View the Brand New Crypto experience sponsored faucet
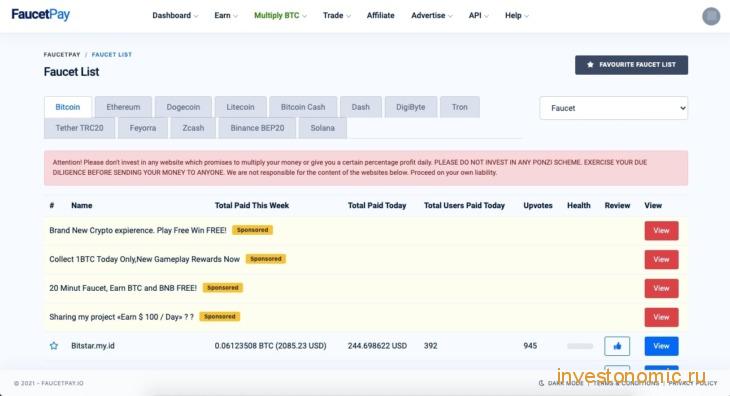Image resolution: width=730 pixels, height=396 pixels. (x=661, y=231)
